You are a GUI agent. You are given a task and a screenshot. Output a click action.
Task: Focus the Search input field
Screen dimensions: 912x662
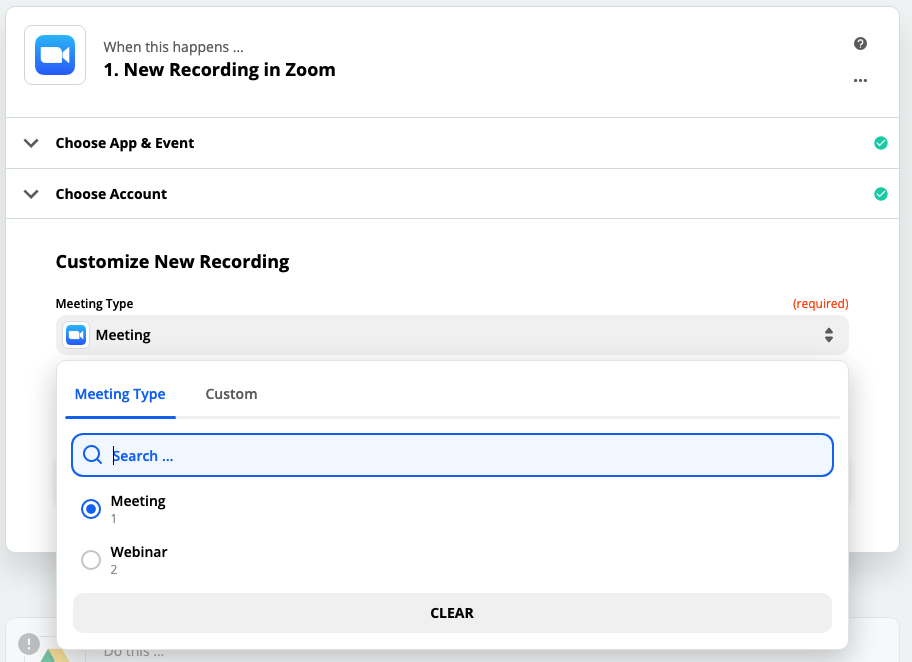(x=452, y=455)
